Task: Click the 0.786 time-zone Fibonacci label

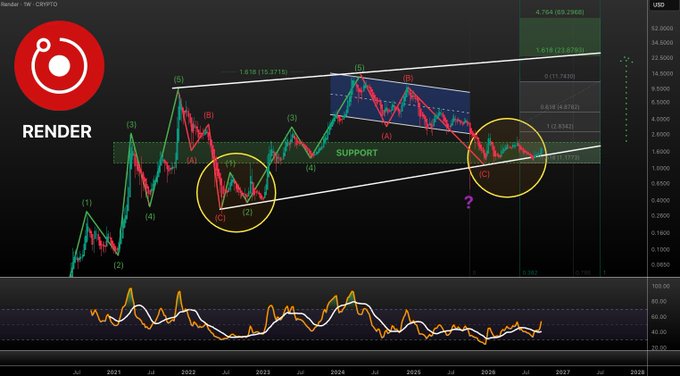Action: coord(582,273)
